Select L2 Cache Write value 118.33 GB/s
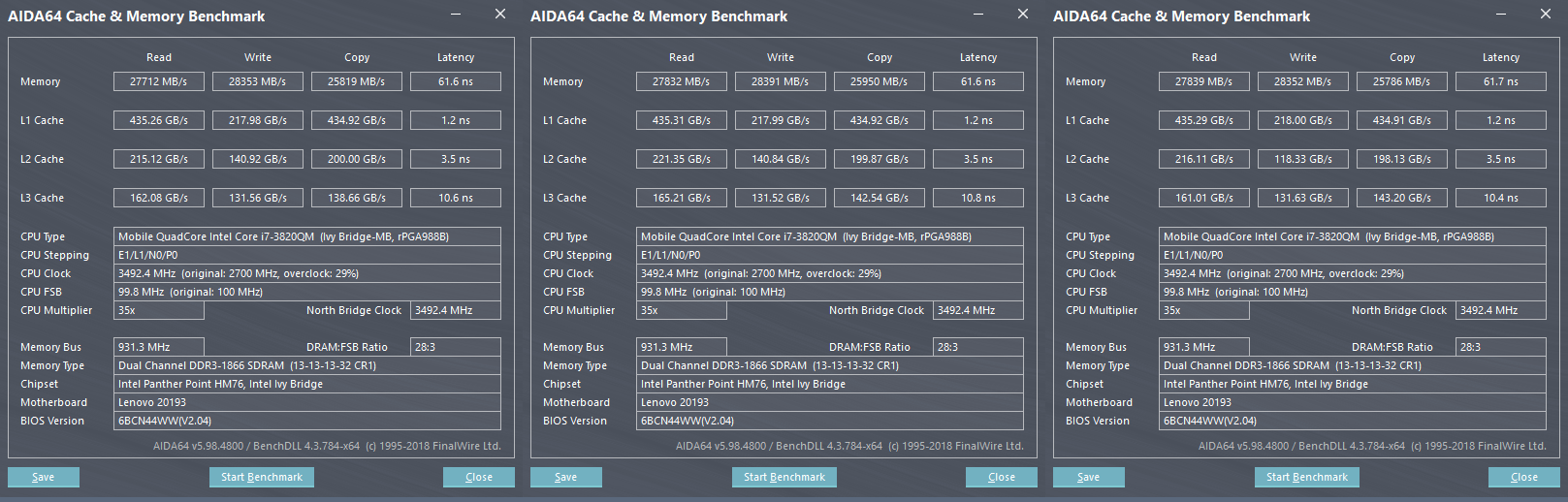The width and height of the screenshot is (1568, 502). pyautogui.click(x=1303, y=159)
